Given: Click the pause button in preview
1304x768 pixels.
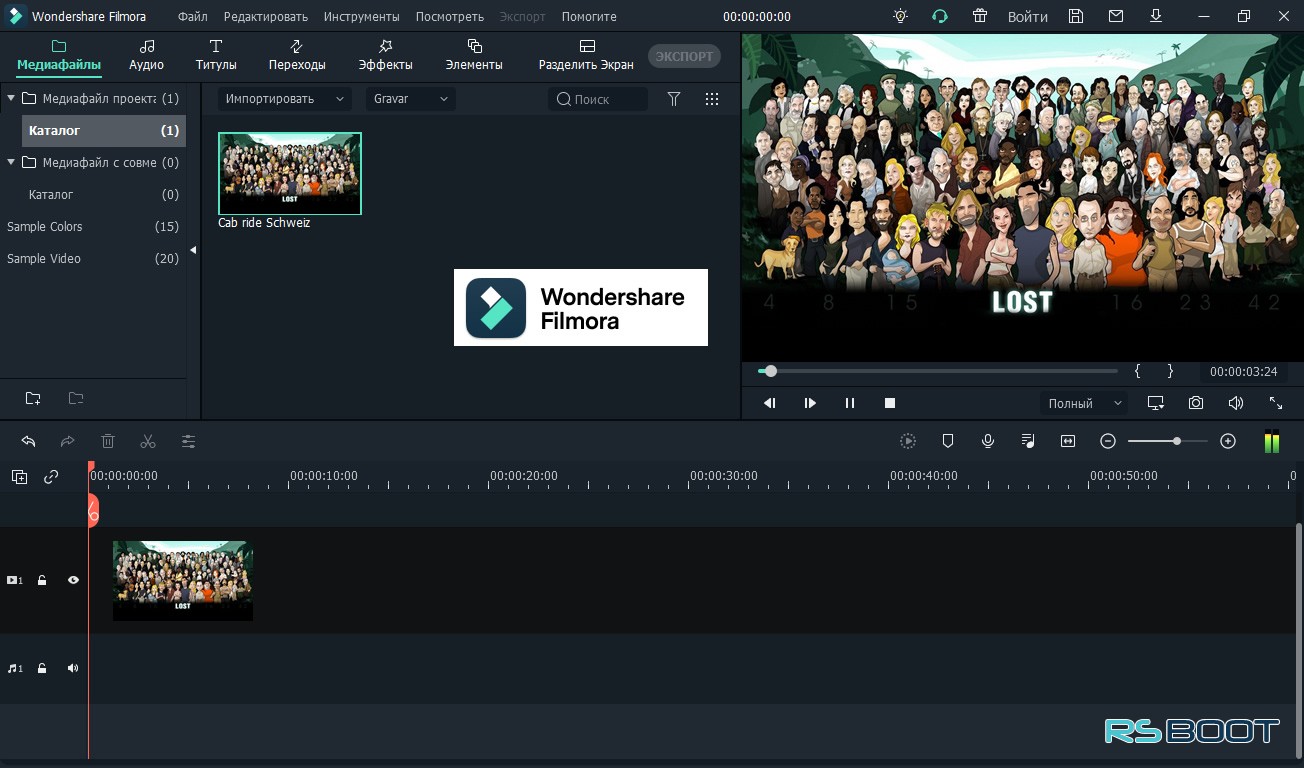Looking at the screenshot, I should (850, 403).
